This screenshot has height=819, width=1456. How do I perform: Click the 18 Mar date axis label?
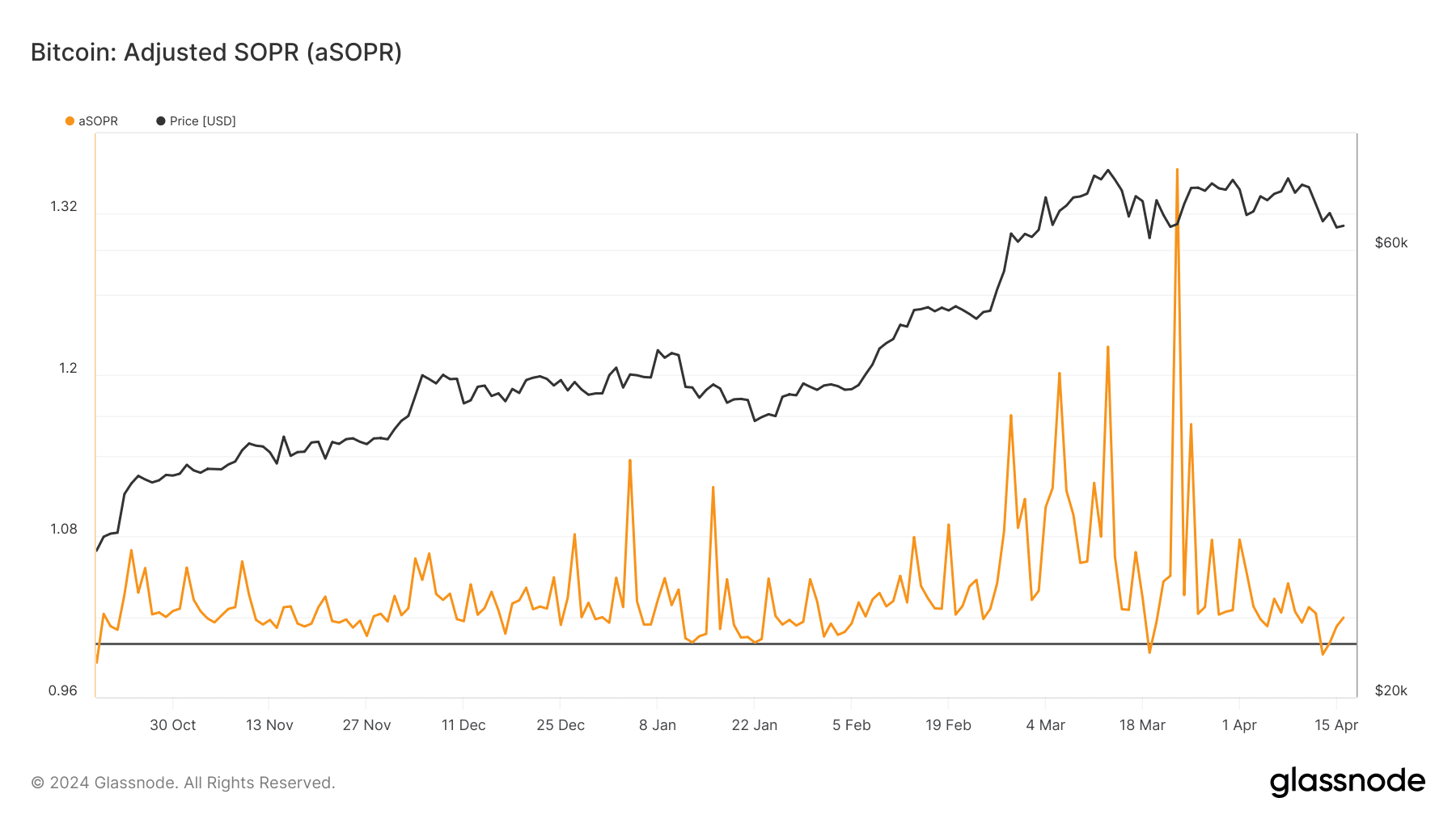(x=1142, y=725)
